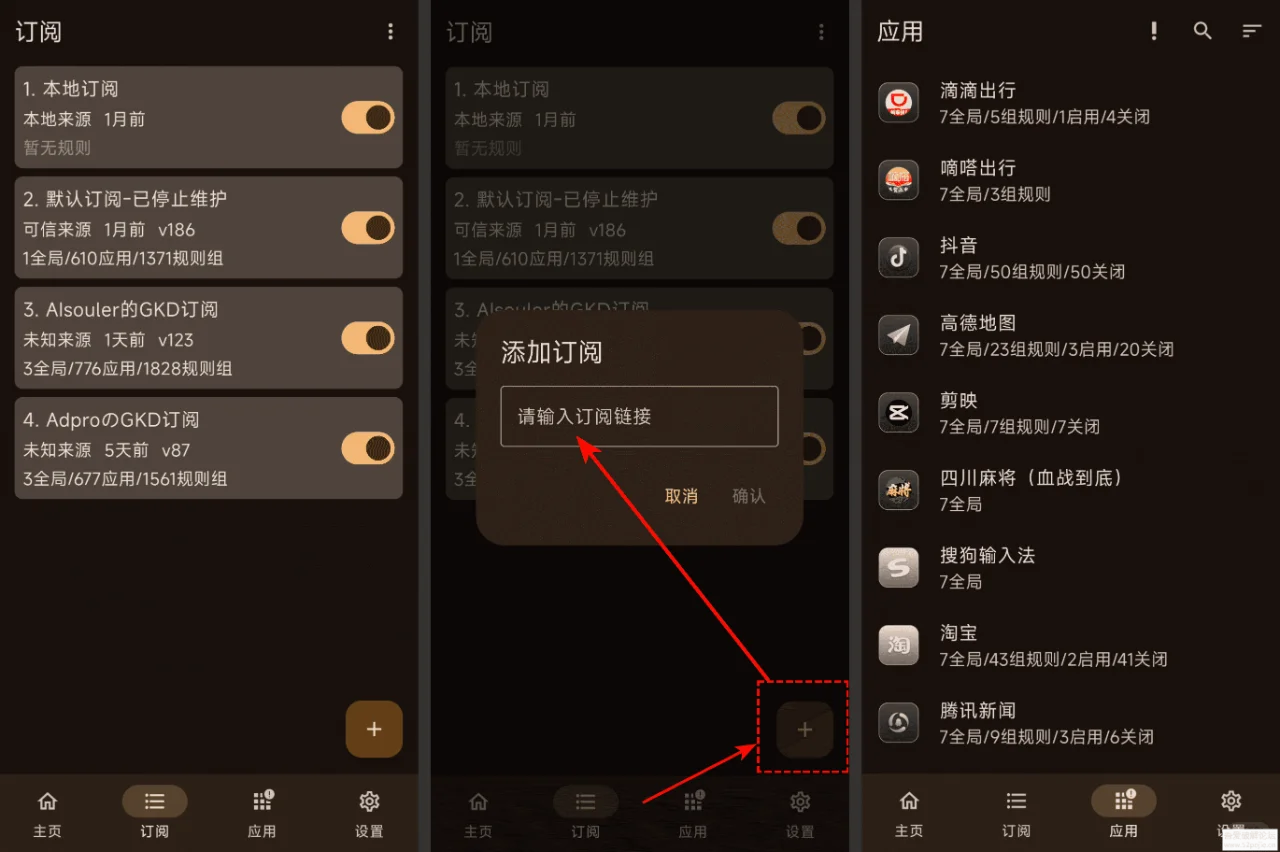Click 取消 in the 添加订阅 dialog

pyautogui.click(x=681, y=496)
